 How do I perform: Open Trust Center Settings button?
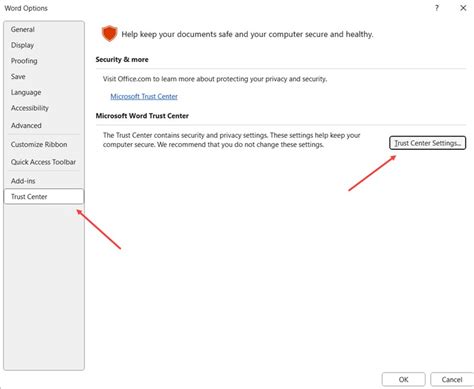click(428, 143)
